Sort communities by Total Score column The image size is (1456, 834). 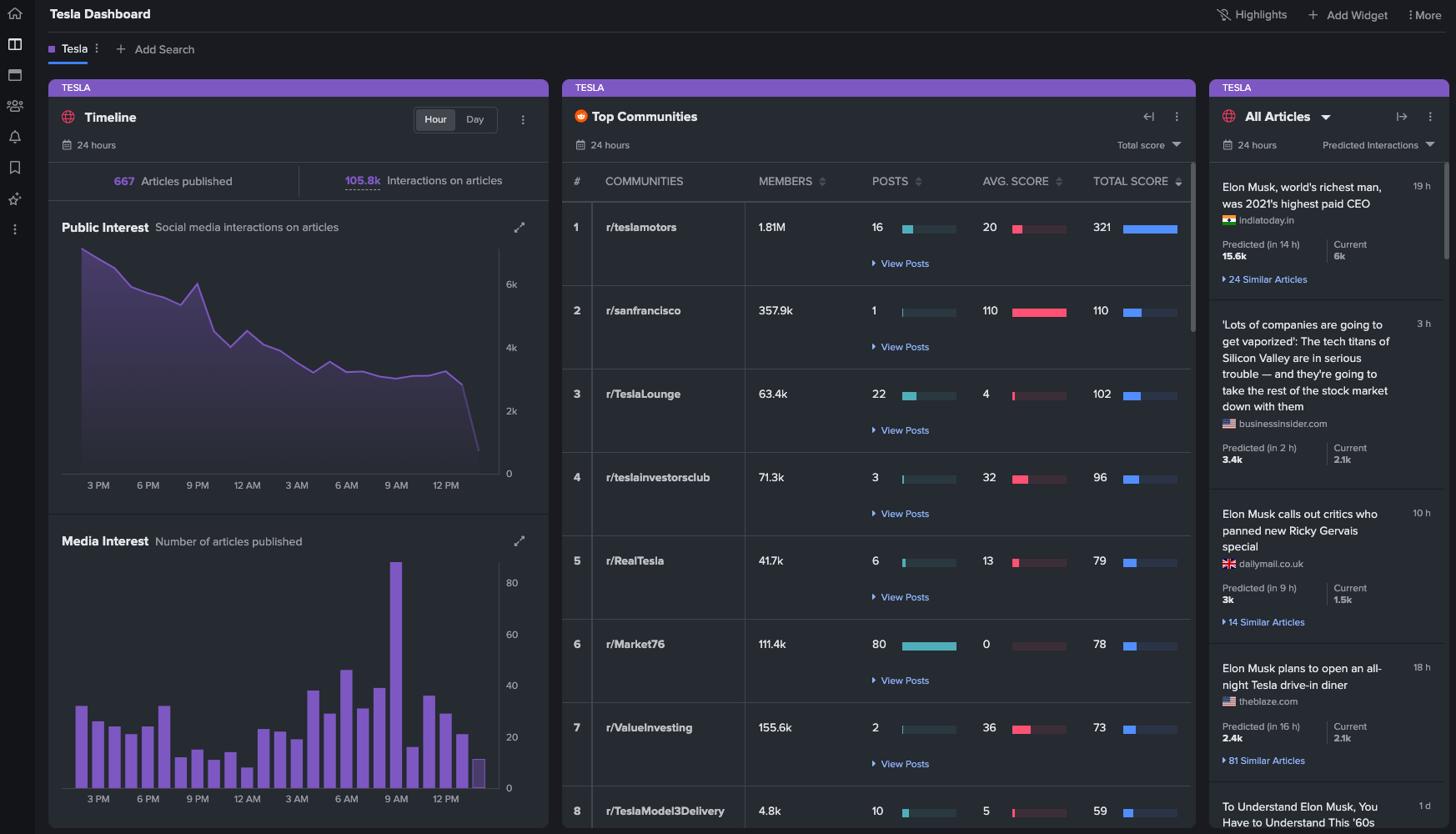1137,181
